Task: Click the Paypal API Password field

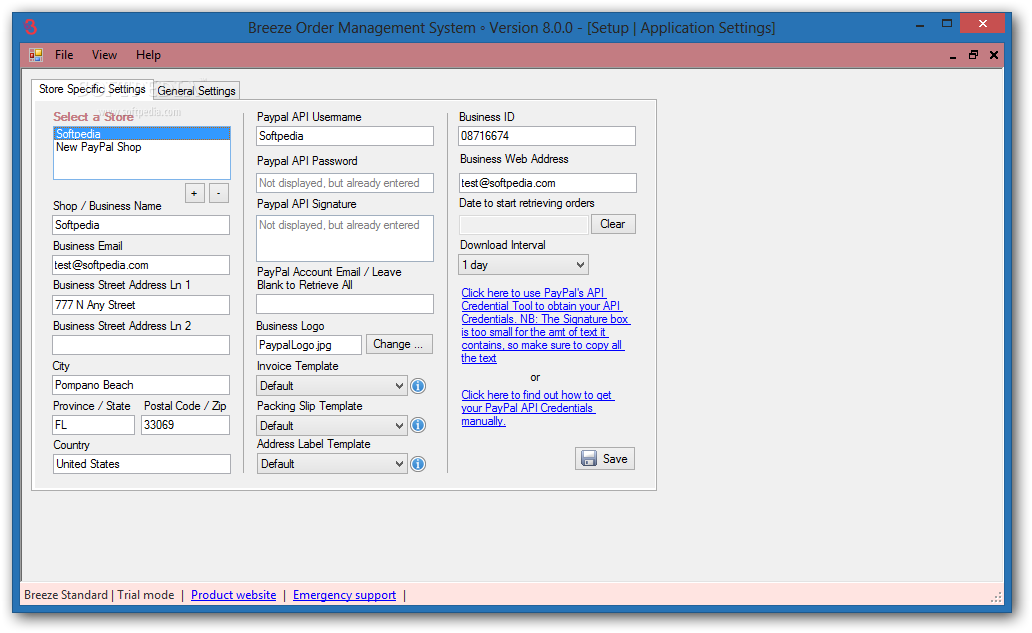Action: tap(345, 183)
